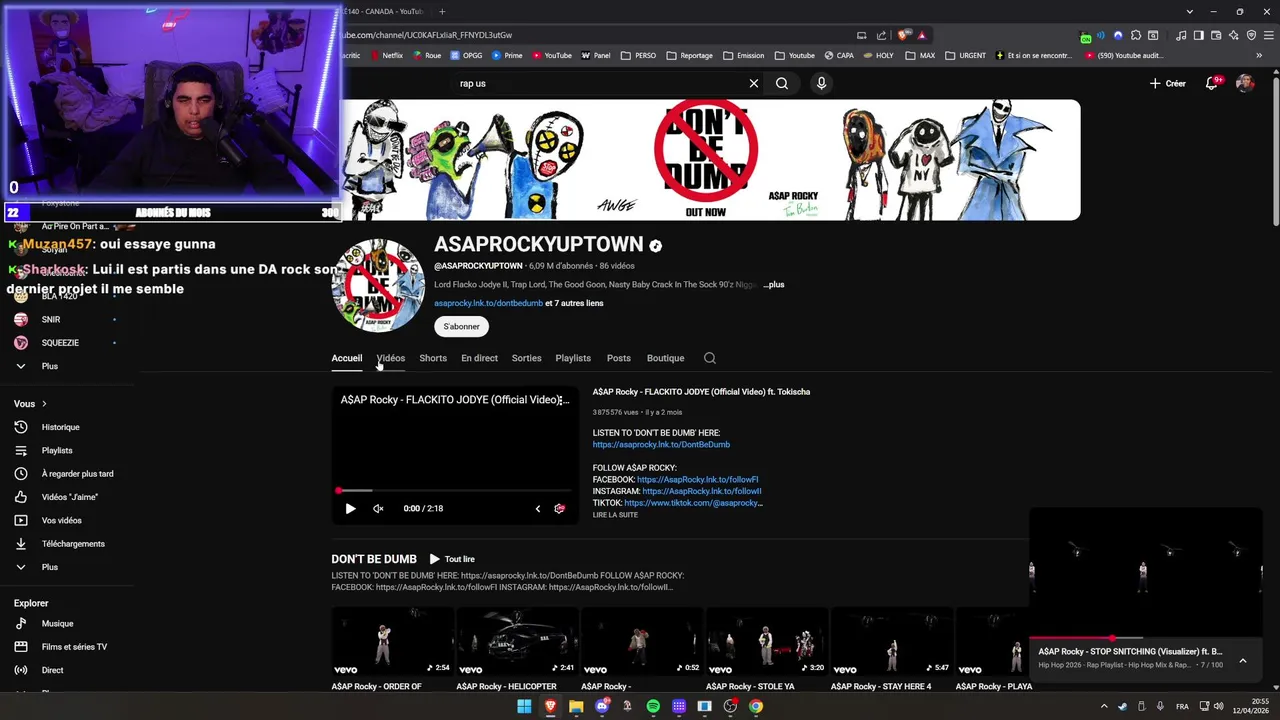Seek on the featured video progress bar
This screenshot has height=720, width=1280.
tap(455, 491)
